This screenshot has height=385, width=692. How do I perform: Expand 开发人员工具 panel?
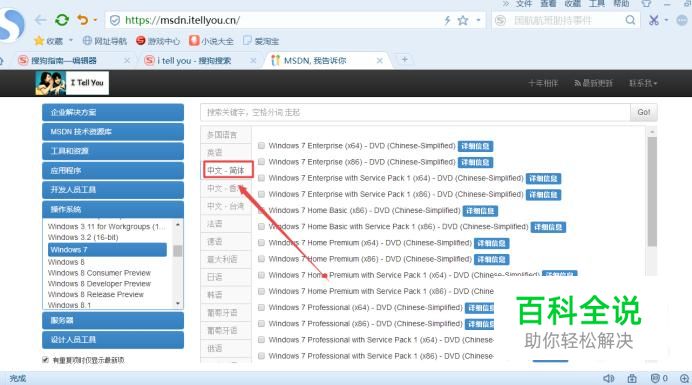point(113,190)
